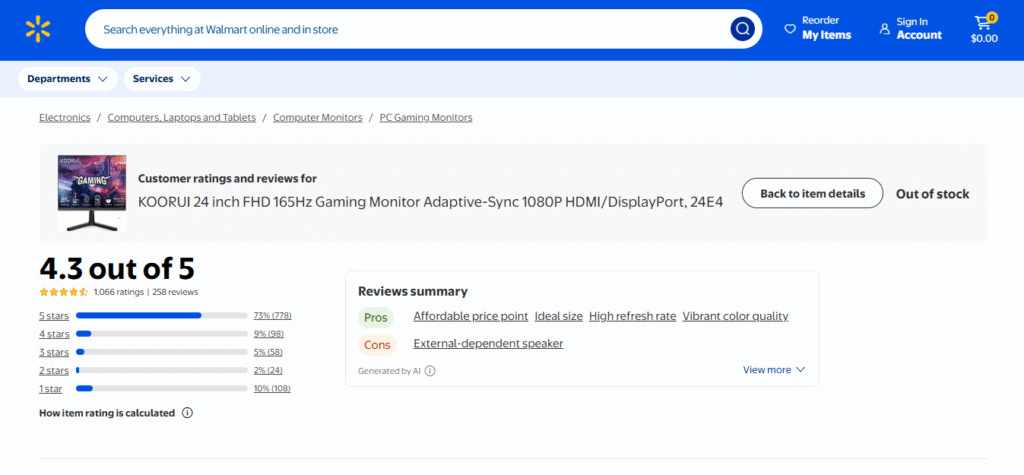
Task: Click the Walmart spark logo
Action: pos(38,29)
